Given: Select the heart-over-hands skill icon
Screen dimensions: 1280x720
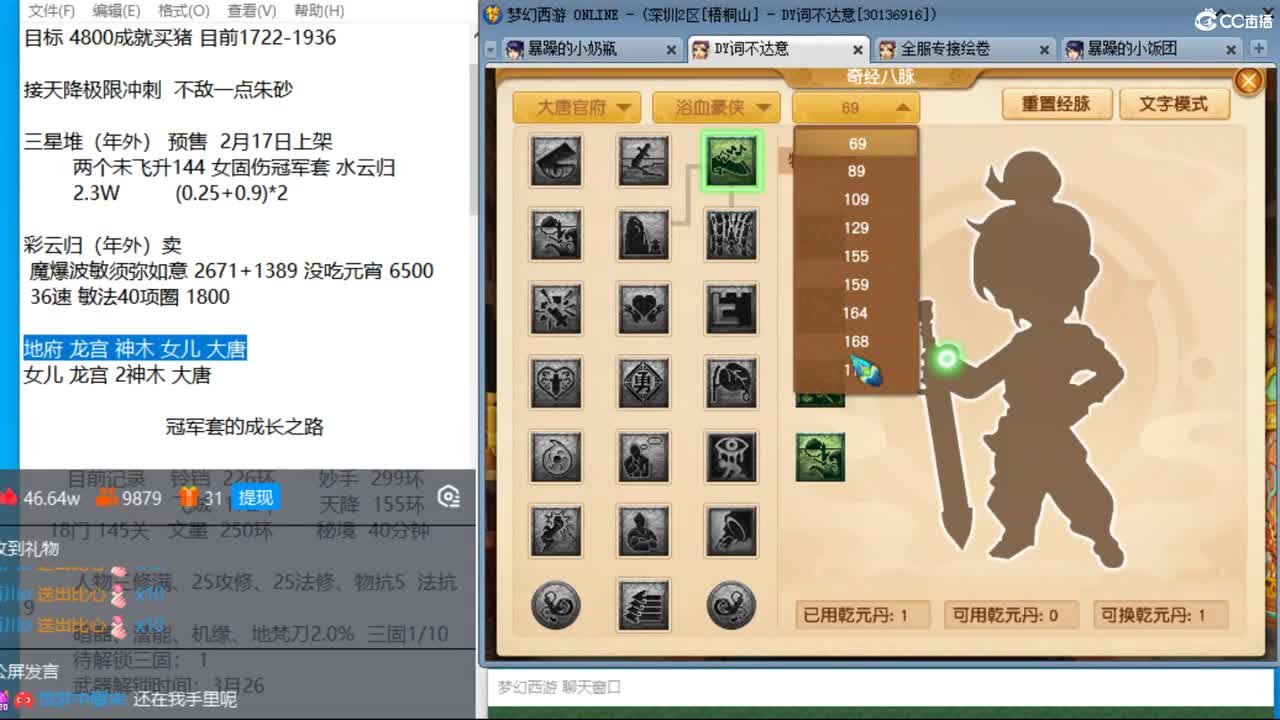Looking at the screenshot, I should [x=644, y=308].
